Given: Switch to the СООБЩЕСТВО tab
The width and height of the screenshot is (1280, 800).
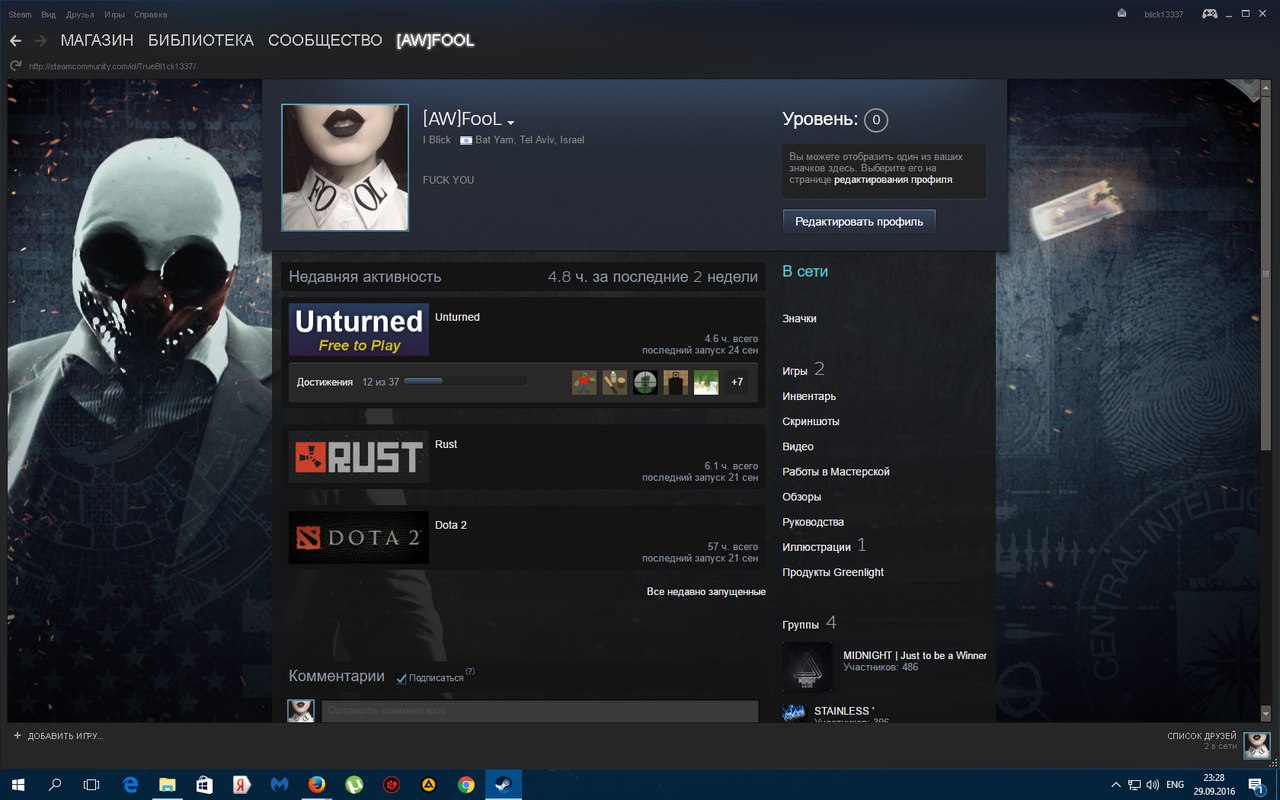Looking at the screenshot, I should coord(325,41).
